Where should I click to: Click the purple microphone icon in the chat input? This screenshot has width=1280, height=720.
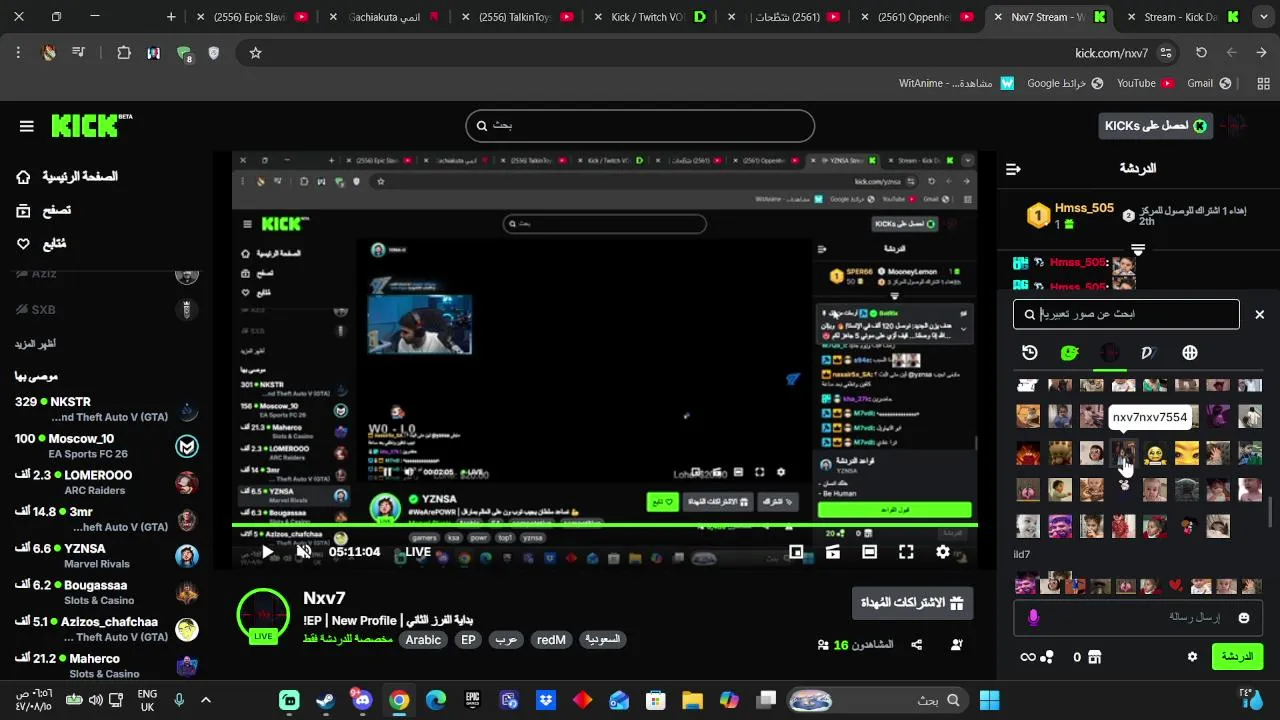1033,618
